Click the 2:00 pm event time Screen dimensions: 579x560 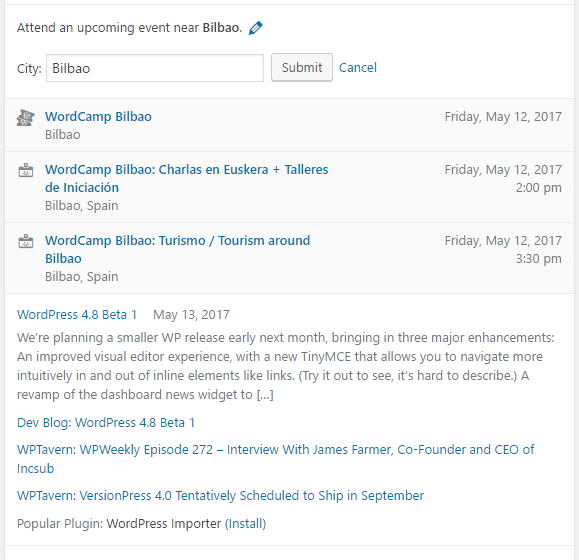(x=538, y=188)
